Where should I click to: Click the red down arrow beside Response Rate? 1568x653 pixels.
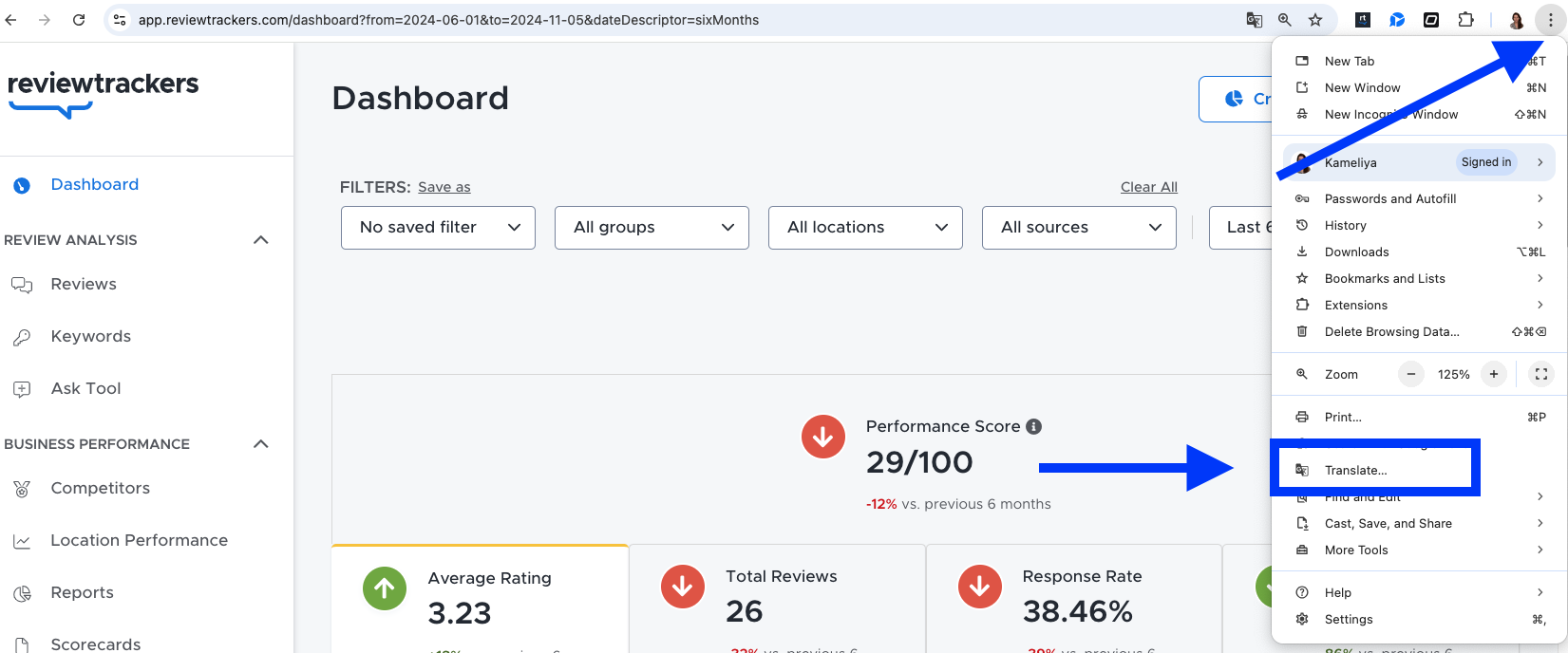point(980,587)
